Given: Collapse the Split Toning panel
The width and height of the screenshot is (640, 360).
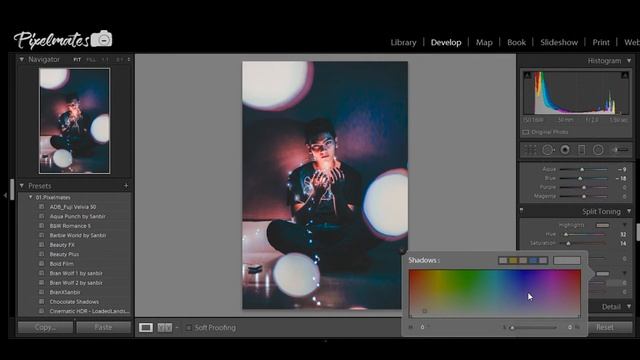Looking at the screenshot, I should pos(629,211).
